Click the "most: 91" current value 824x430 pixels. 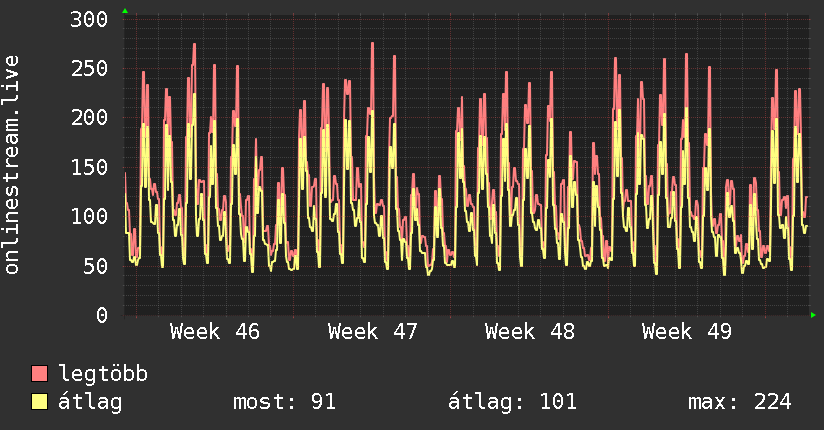click(x=284, y=402)
